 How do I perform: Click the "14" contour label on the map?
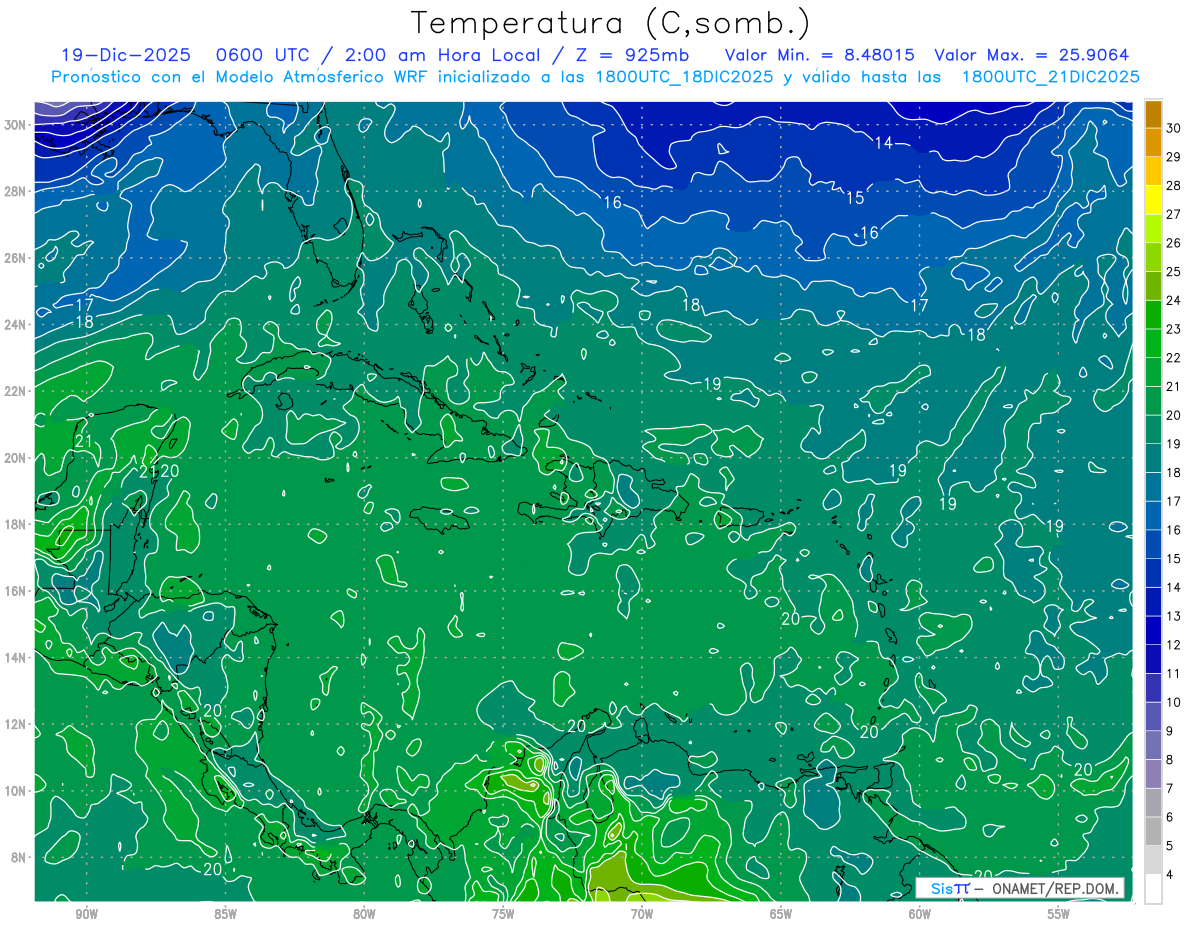click(x=883, y=143)
